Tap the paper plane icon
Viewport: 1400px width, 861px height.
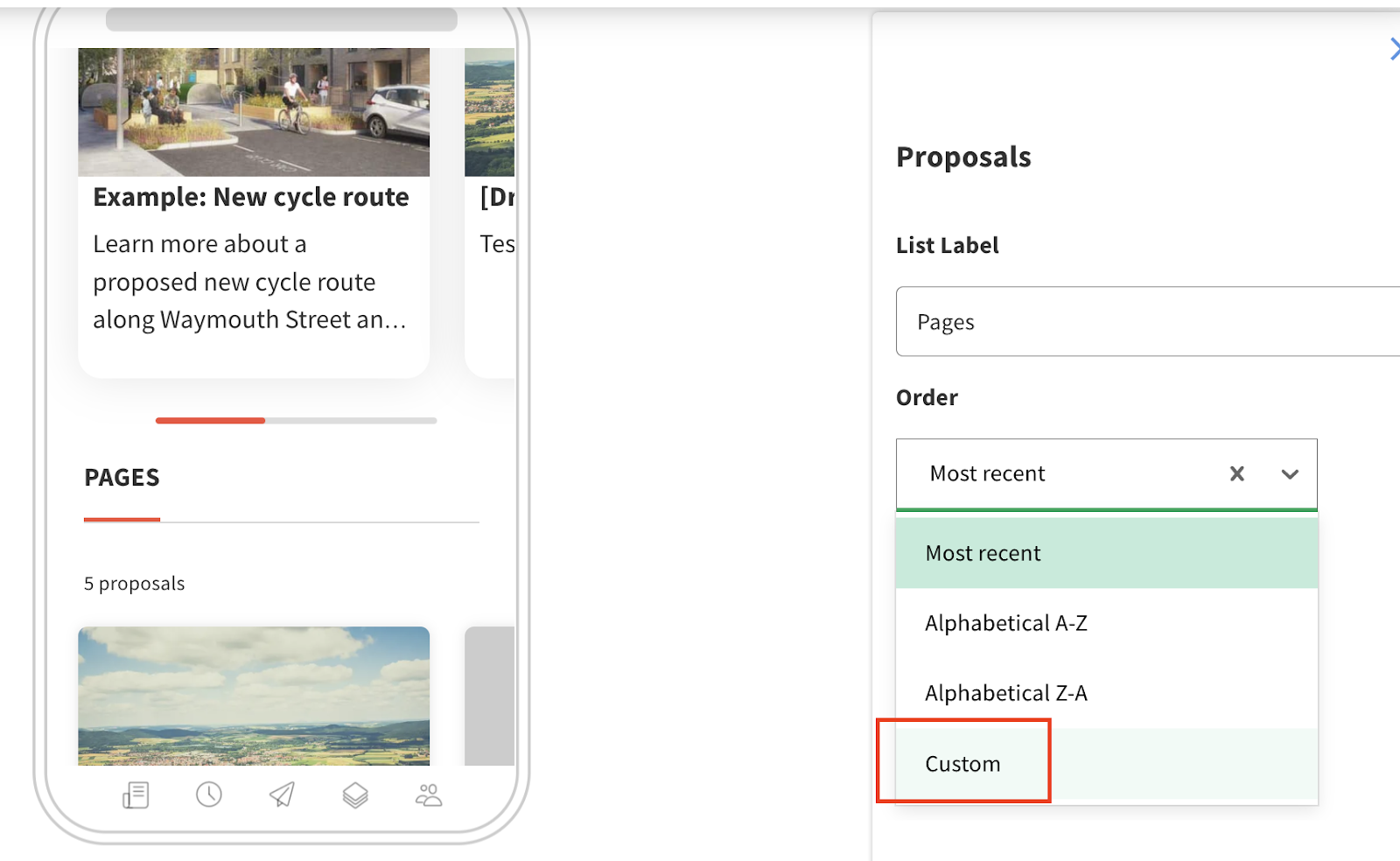click(282, 794)
